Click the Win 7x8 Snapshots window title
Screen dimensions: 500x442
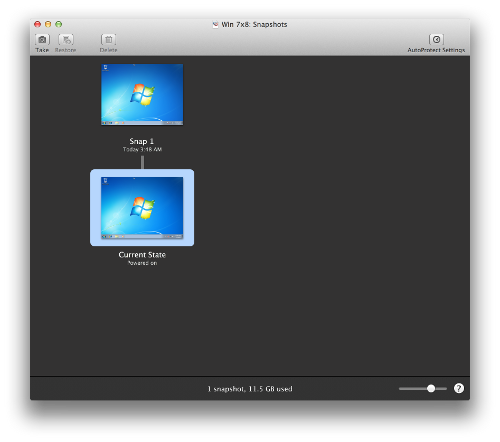[x=254, y=24]
